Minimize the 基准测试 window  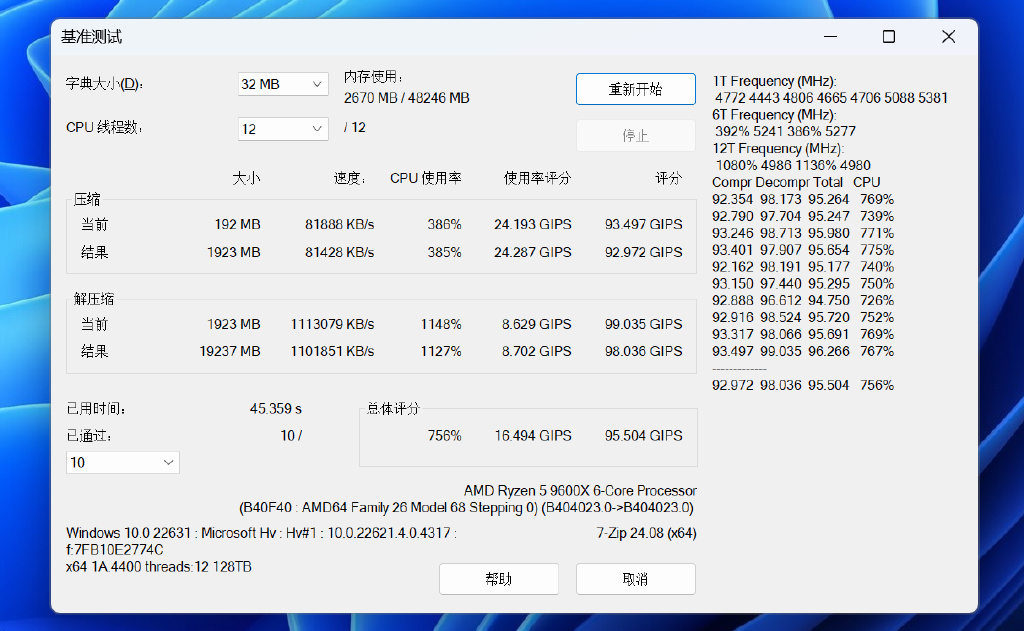831,37
